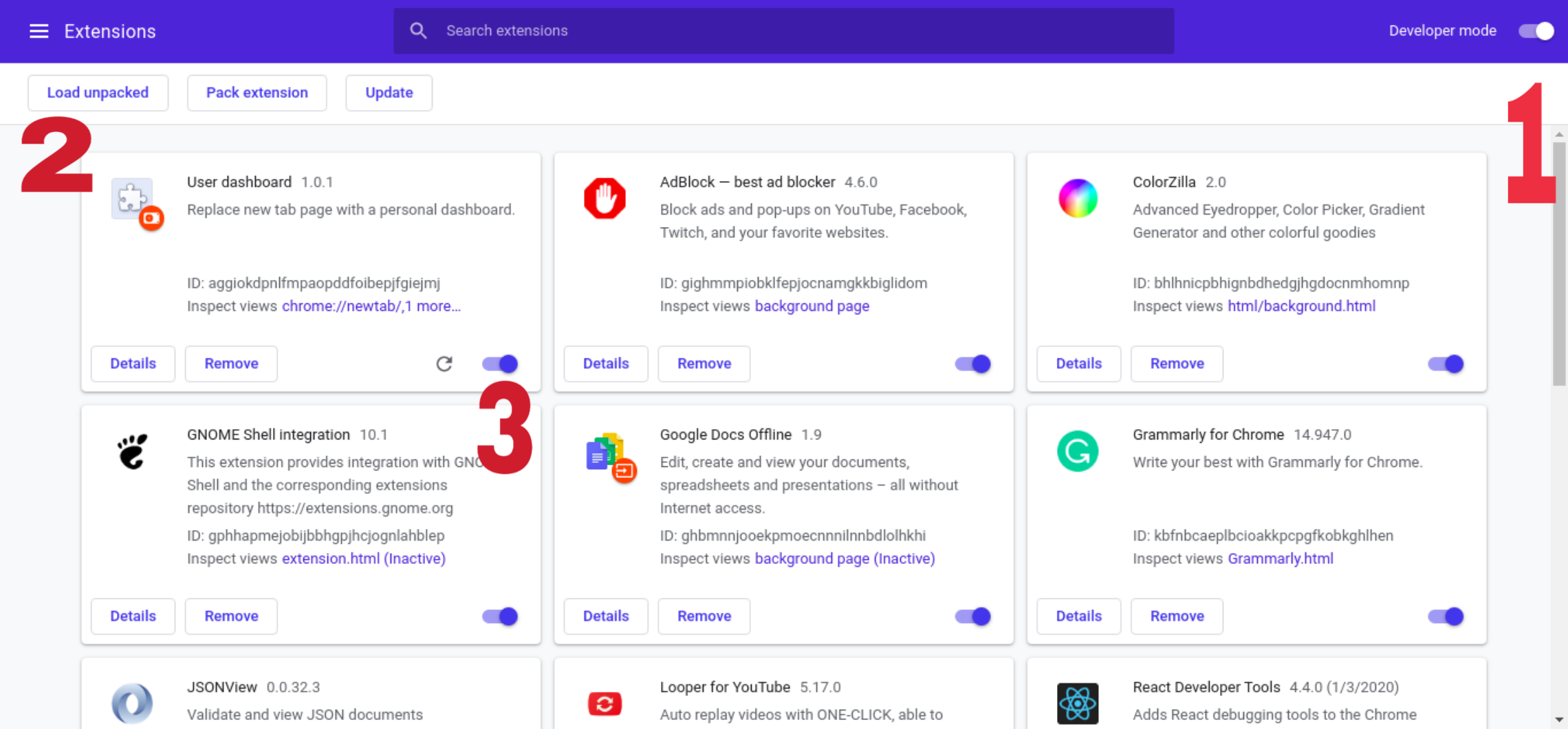
Task: Click React Developer Tools name
Action: coord(1206,687)
